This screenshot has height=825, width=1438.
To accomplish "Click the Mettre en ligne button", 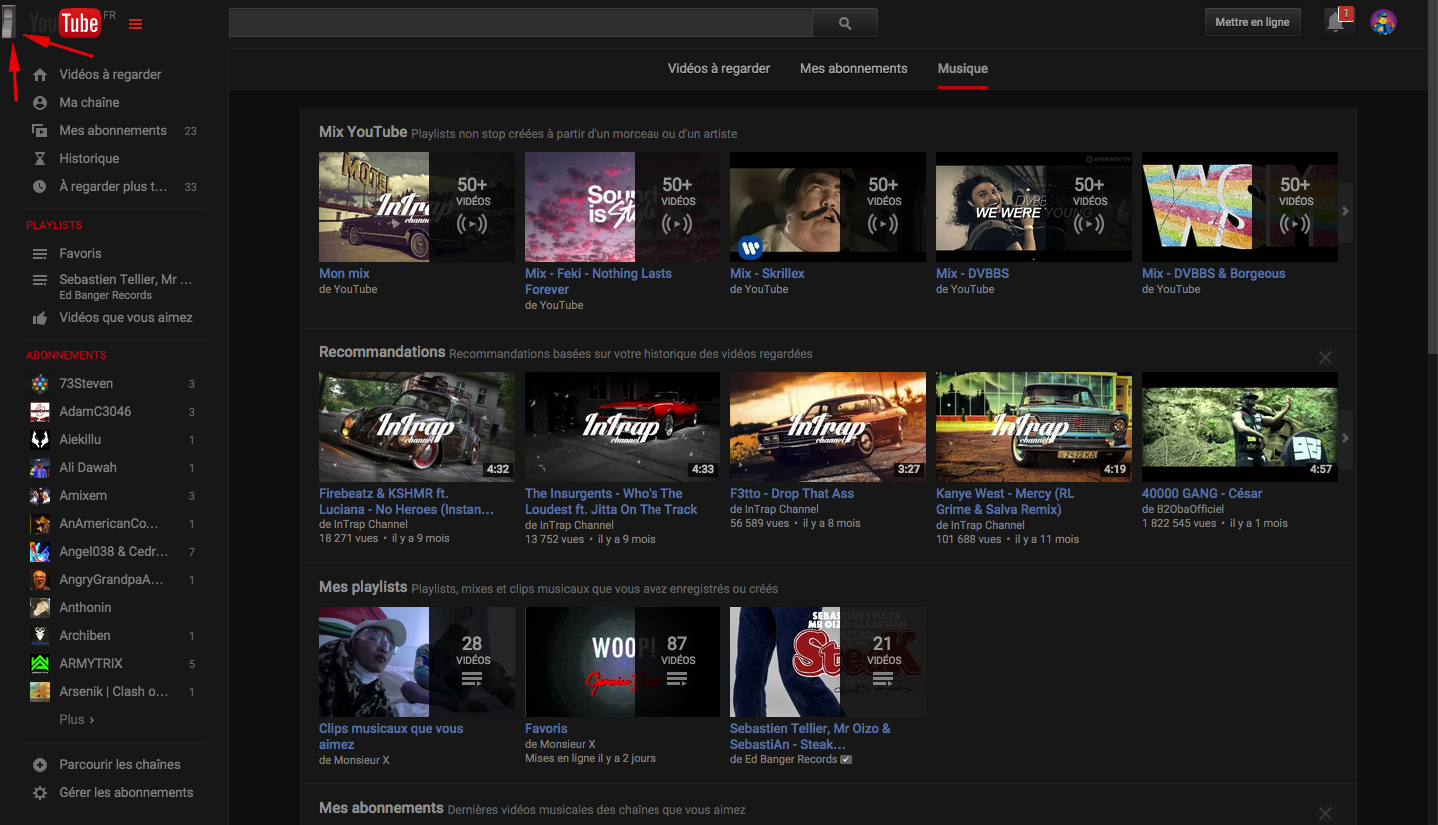I will [x=1252, y=22].
